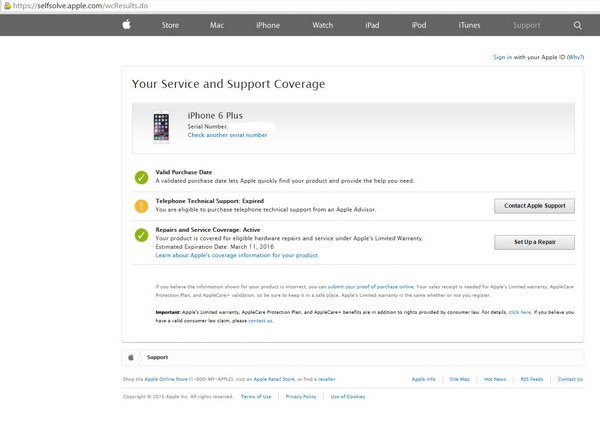Open the Hot News footer link
Image resolution: width=600 pixels, height=440 pixels.
pos(495,379)
